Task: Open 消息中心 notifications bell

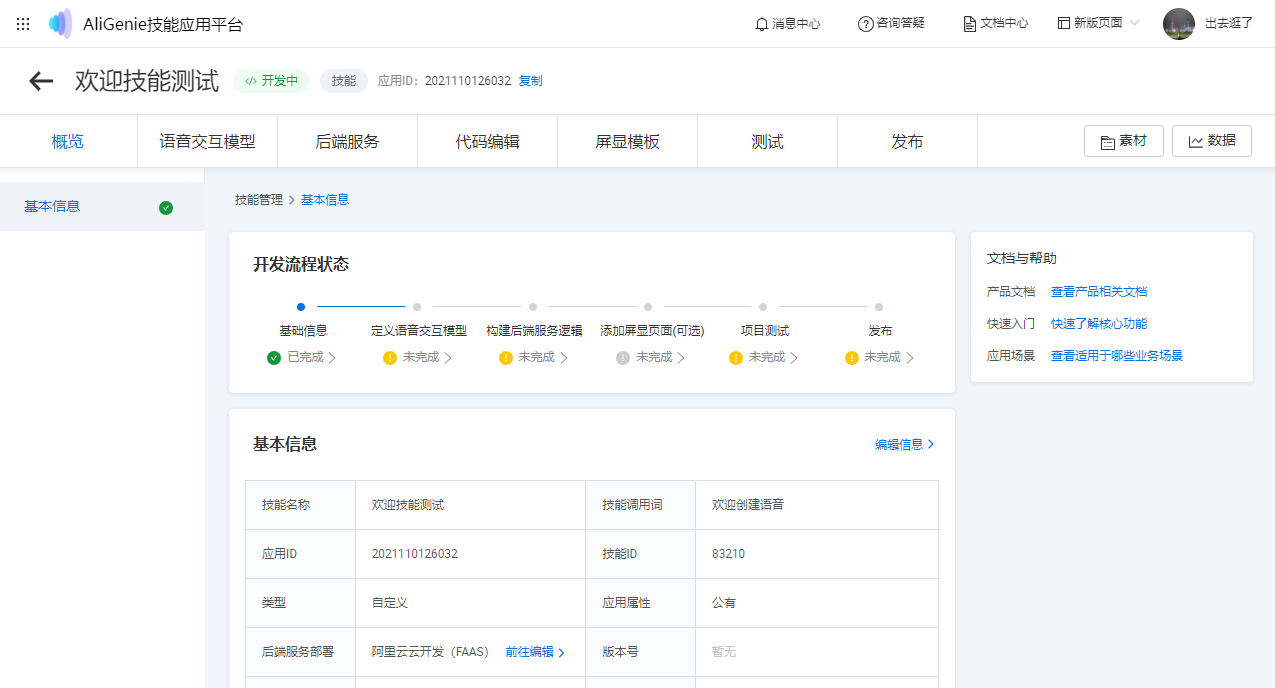Action: 788,23
